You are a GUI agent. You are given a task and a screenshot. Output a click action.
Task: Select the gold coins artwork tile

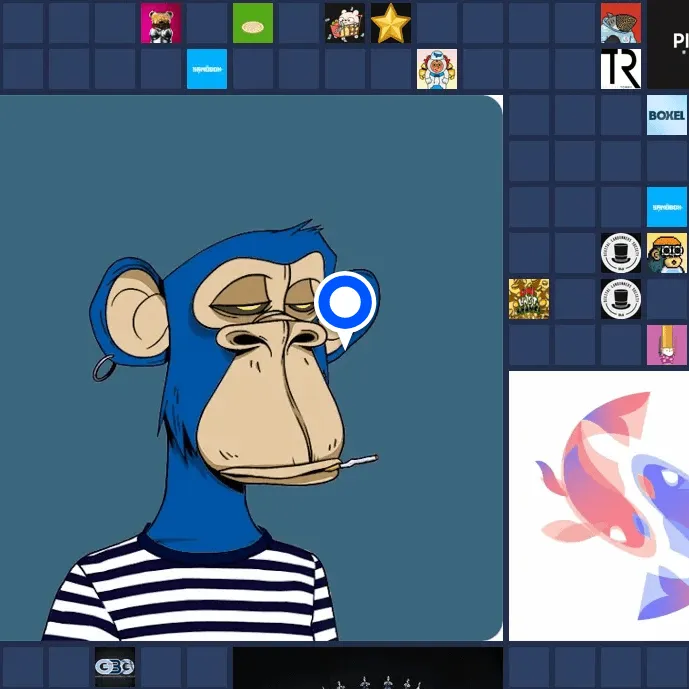click(x=529, y=299)
